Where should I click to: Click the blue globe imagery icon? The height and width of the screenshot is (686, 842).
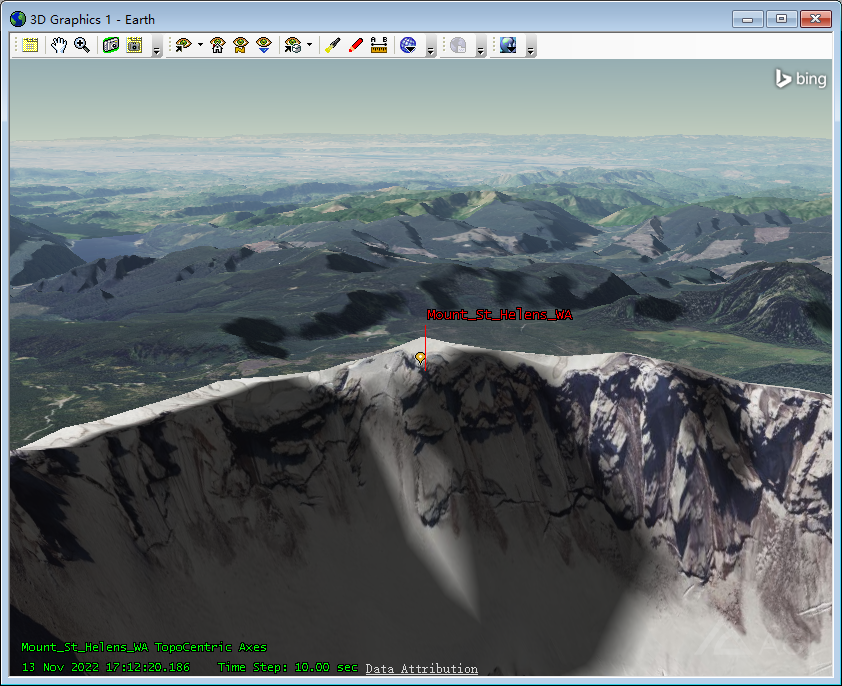coord(407,45)
